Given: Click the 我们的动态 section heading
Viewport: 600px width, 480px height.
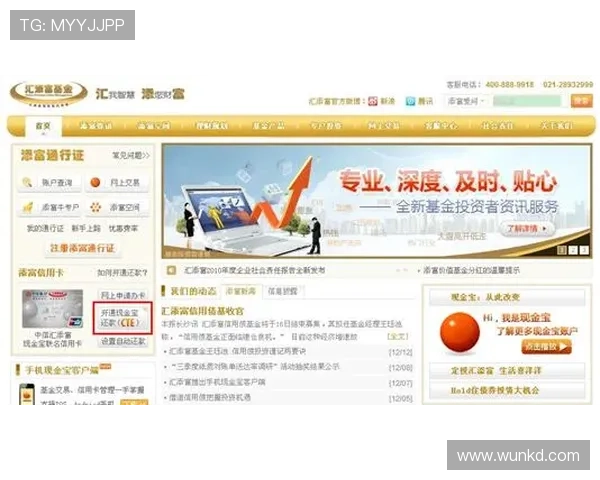Looking at the screenshot, I should 193,291.
